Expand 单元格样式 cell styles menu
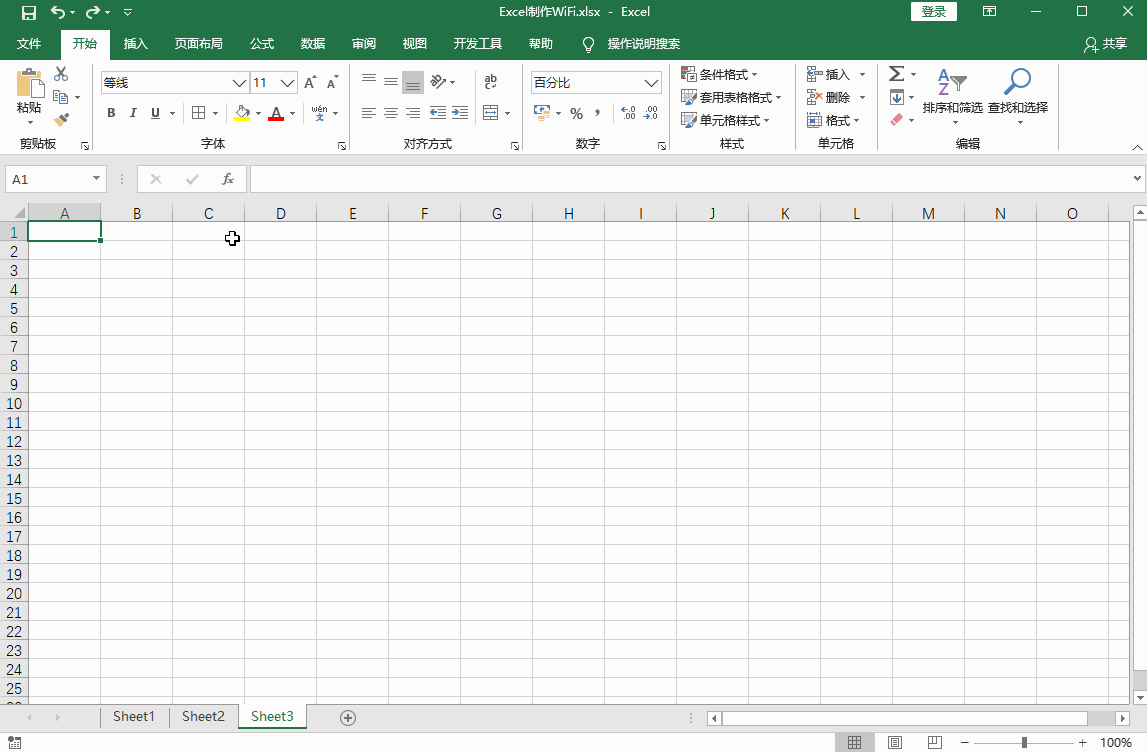 pos(725,120)
